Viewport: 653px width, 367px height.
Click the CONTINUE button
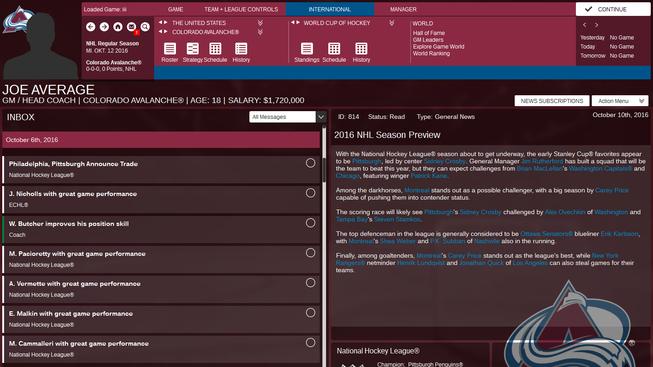(x=613, y=9)
